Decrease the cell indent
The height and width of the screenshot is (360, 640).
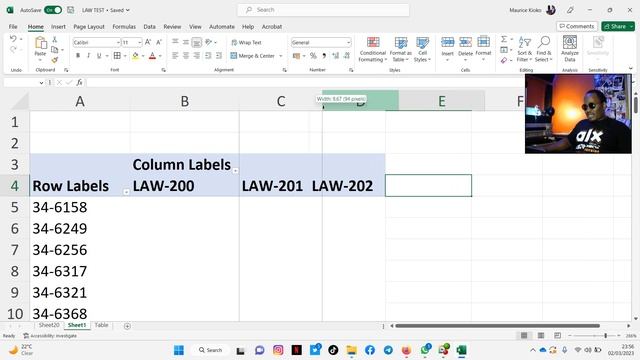click(x=208, y=56)
